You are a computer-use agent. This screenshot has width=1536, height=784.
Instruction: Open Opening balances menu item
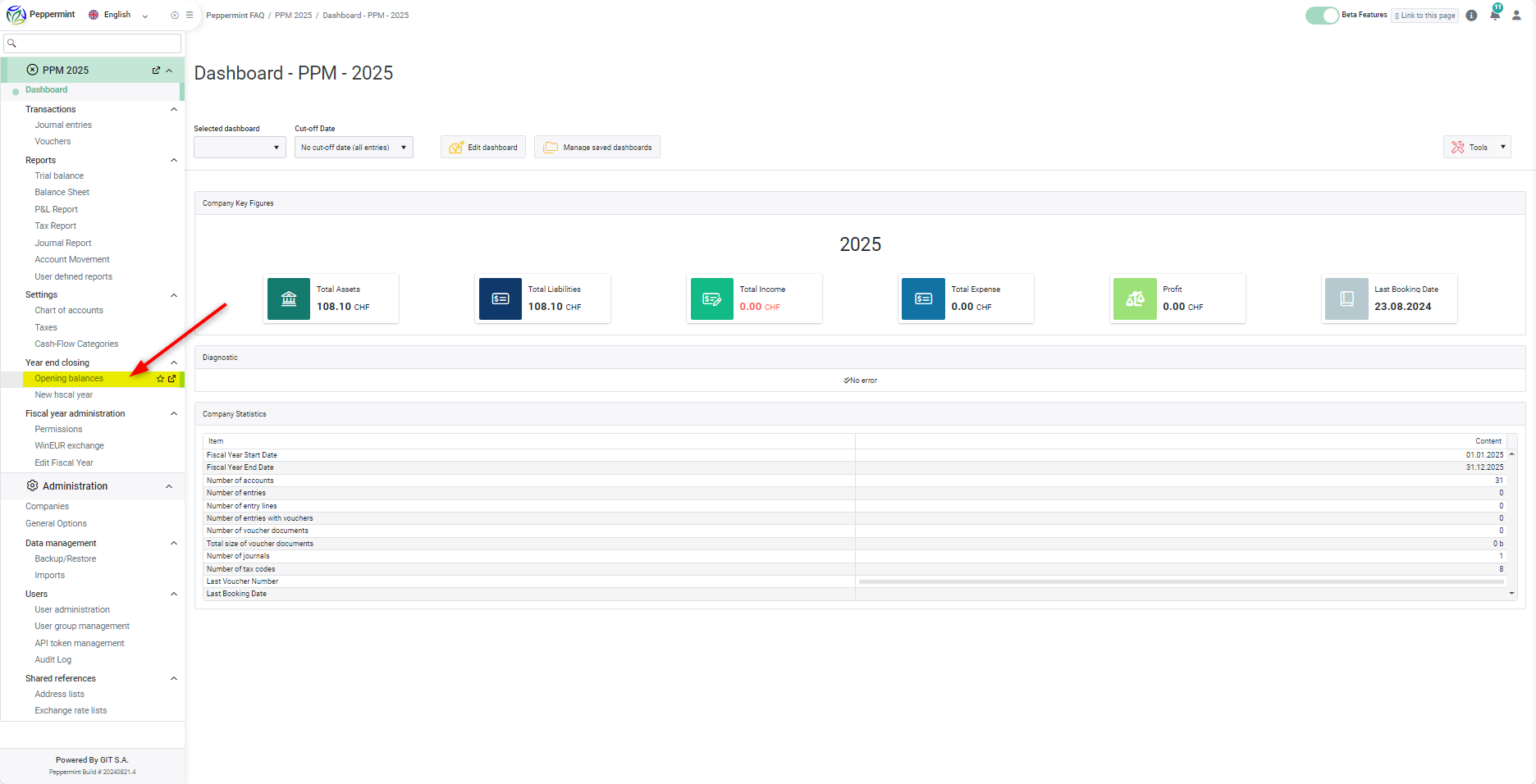(69, 379)
